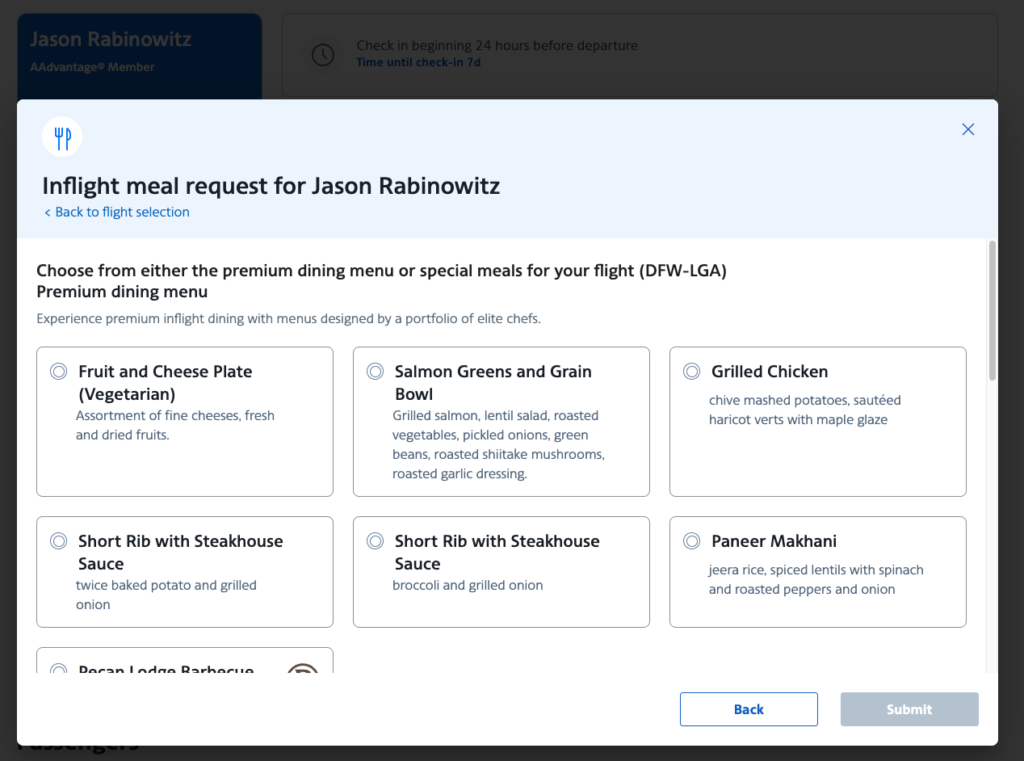Click the Submit button

[x=908, y=709]
